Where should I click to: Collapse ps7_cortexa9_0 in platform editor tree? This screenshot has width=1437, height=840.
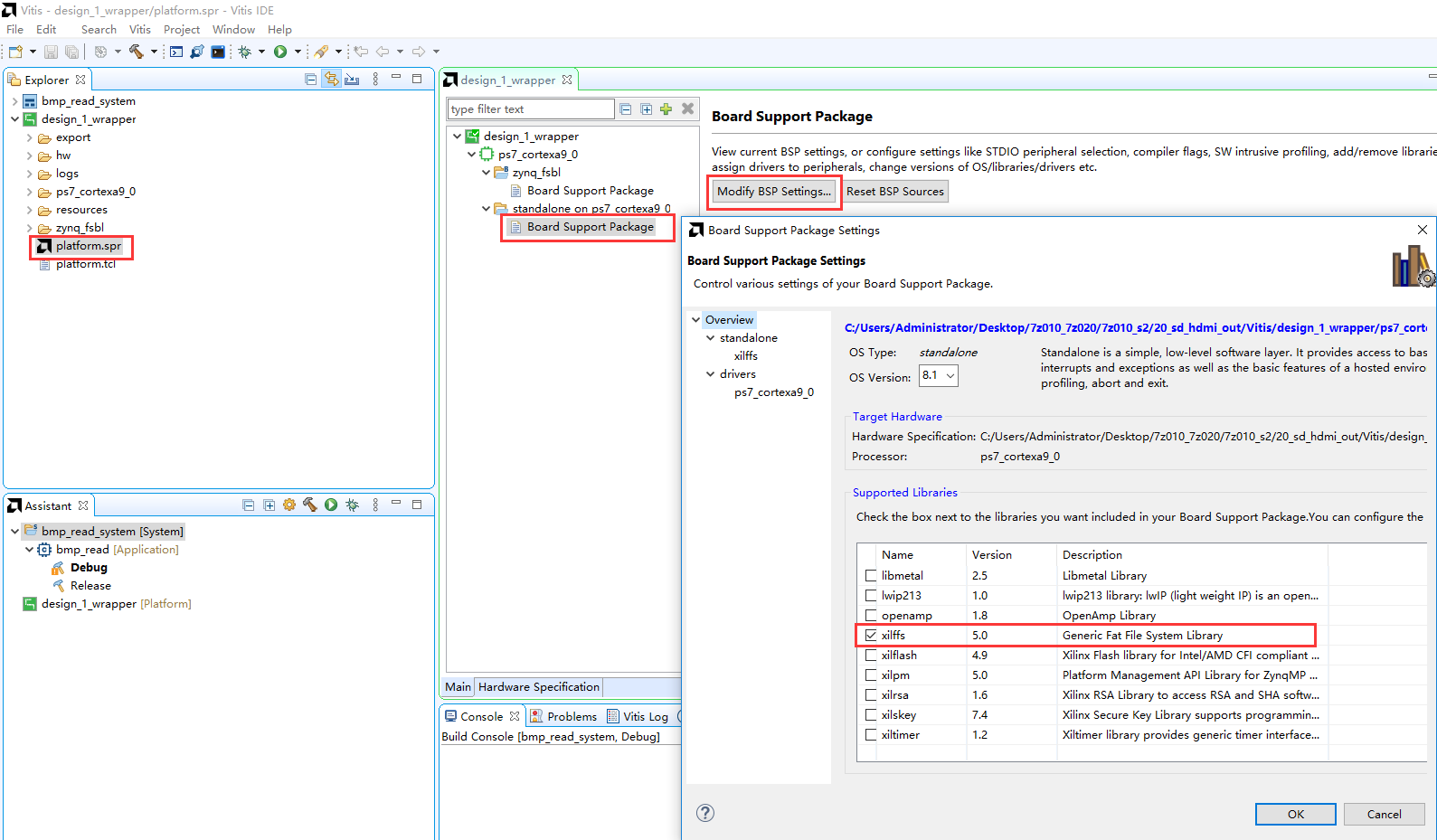pyautogui.click(x=471, y=155)
